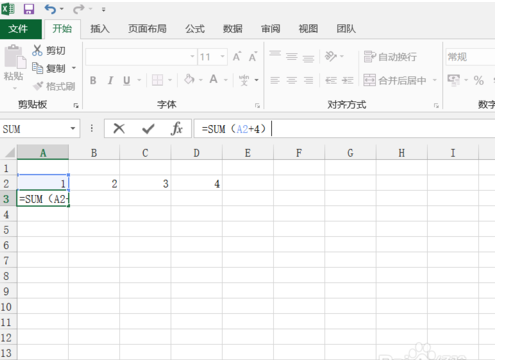The width and height of the screenshot is (509, 360).
Task: Click the 格式刷 Format Painter button
Action: point(54,86)
